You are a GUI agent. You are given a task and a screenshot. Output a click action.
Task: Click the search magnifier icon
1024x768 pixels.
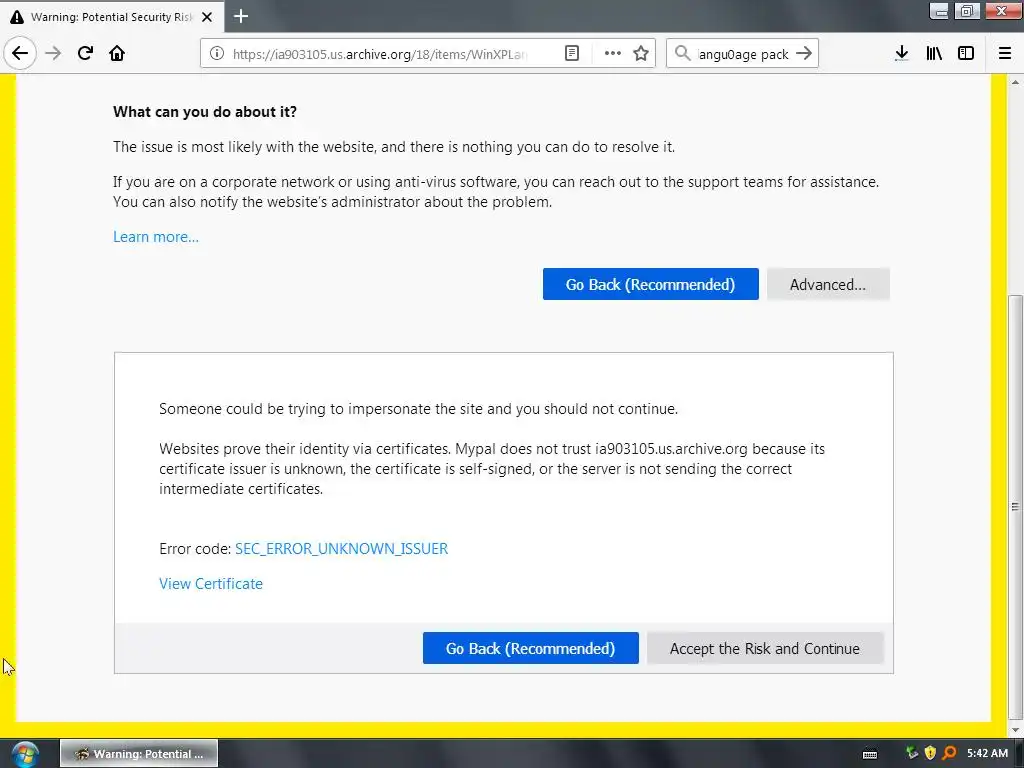point(682,54)
